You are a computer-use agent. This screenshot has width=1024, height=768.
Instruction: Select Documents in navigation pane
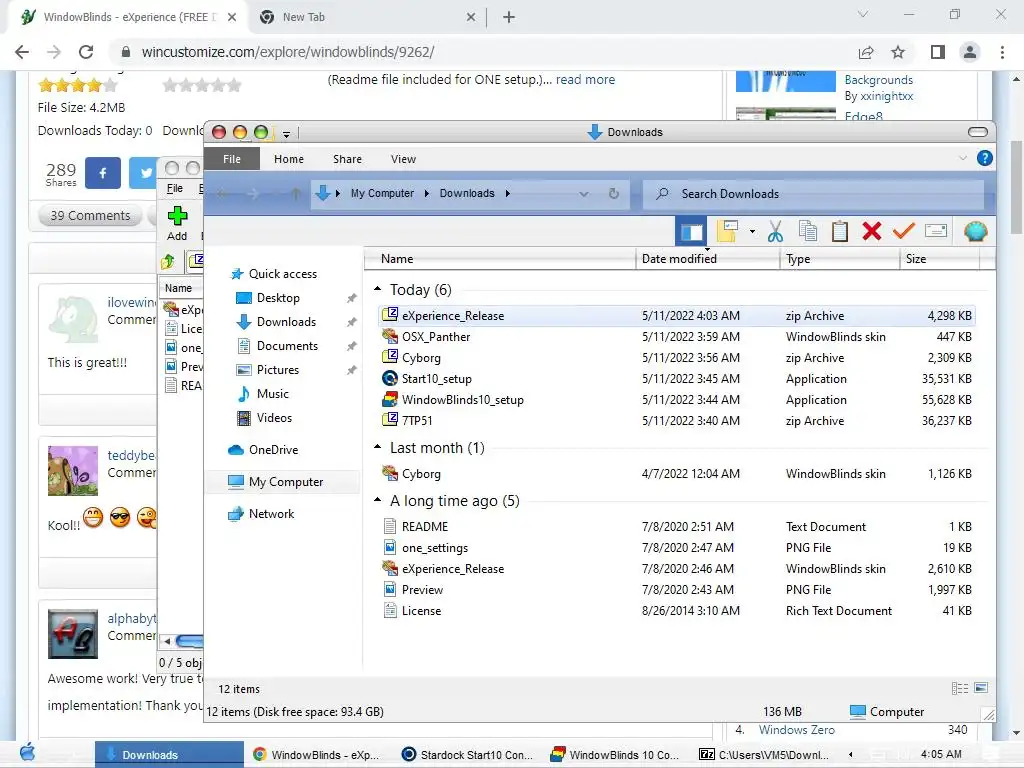(287, 346)
